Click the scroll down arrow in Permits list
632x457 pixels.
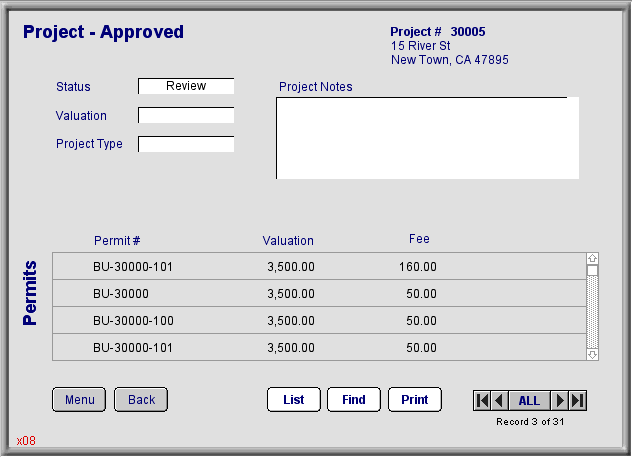pyautogui.click(x=592, y=355)
